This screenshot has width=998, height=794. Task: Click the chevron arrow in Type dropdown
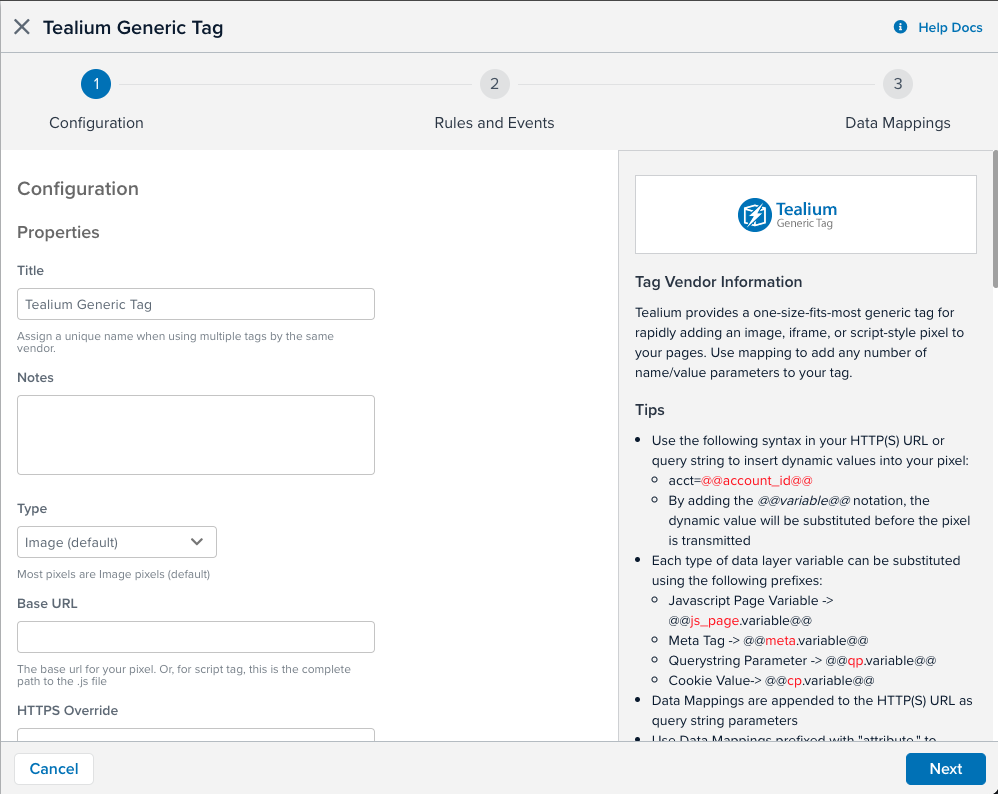[x=197, y=542]
